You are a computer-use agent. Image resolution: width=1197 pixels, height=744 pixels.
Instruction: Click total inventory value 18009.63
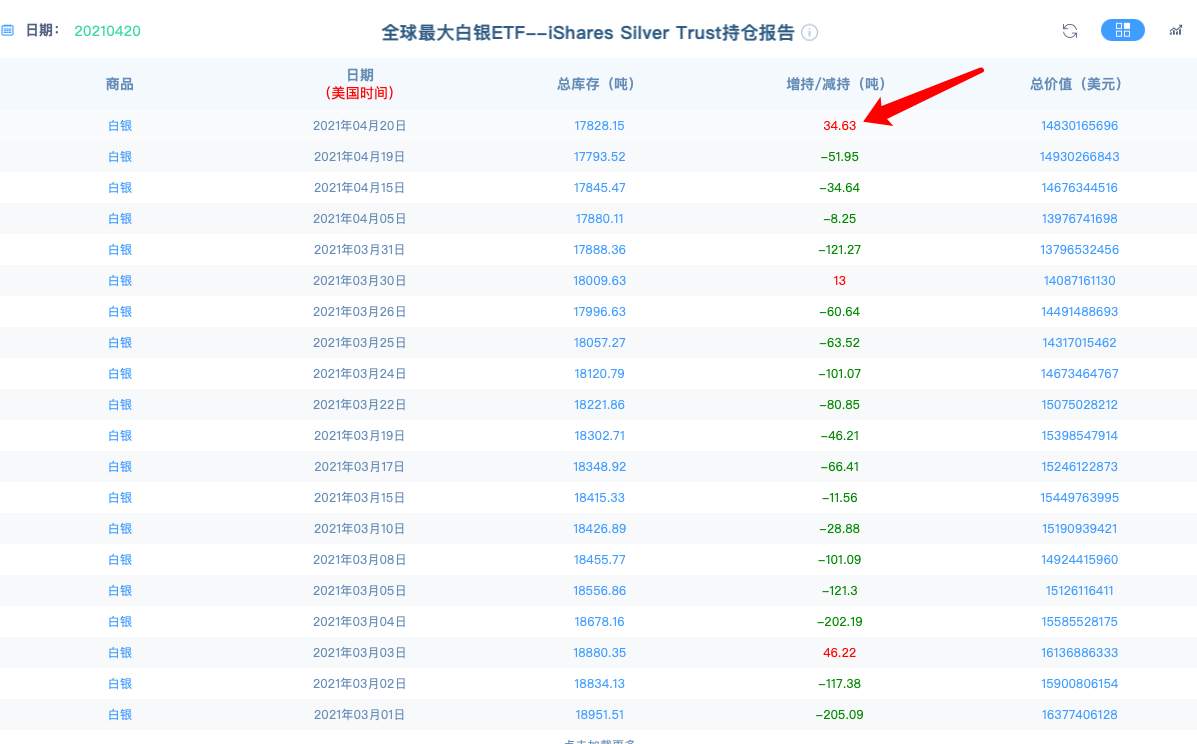tap(599, 280)
